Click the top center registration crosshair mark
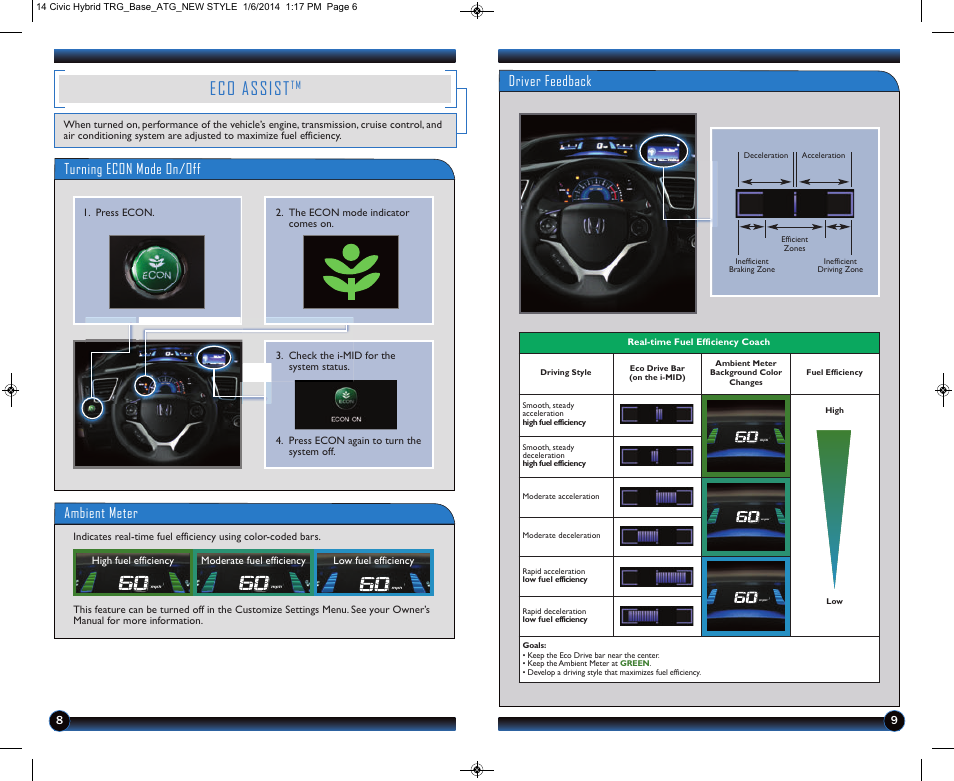The width and height of the screenshot is (954, 781). click(477, 10)
